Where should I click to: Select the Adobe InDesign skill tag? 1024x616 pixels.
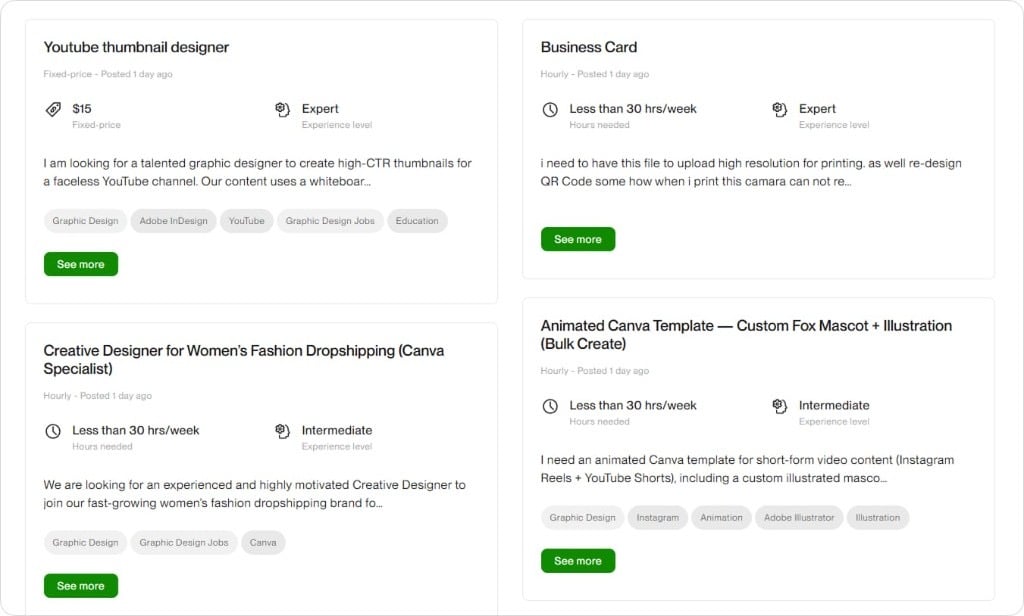(x=173, y=221)
